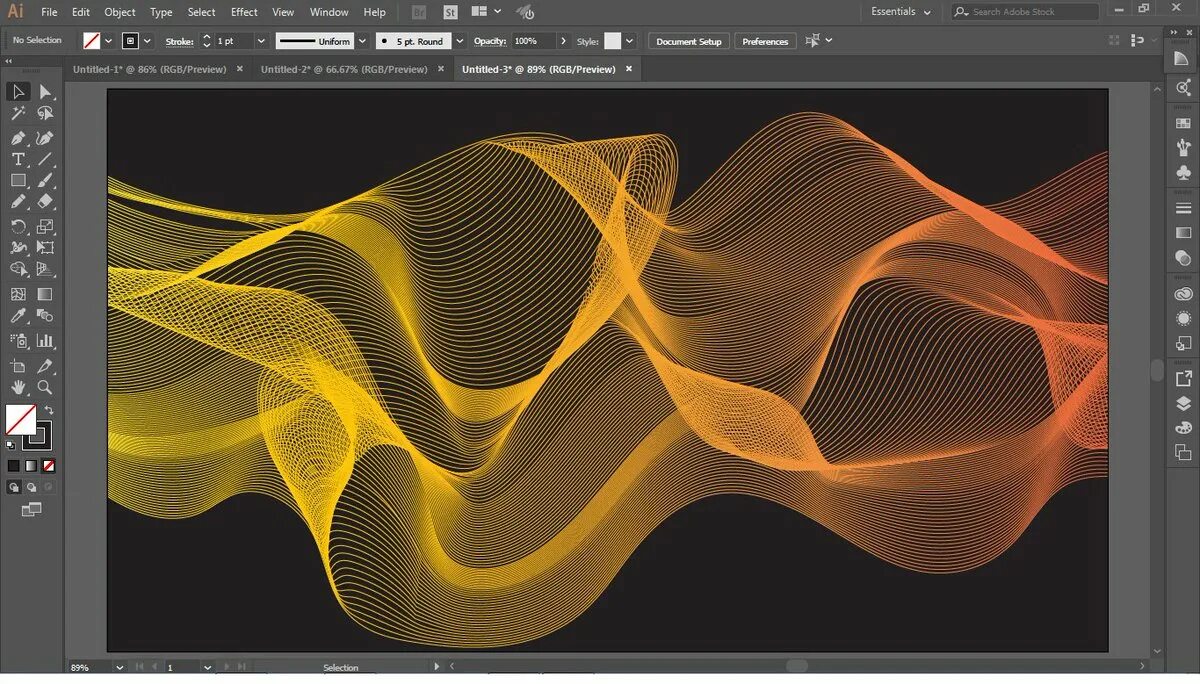
Task: Set paint mode to Color
Action: [13, 466]
